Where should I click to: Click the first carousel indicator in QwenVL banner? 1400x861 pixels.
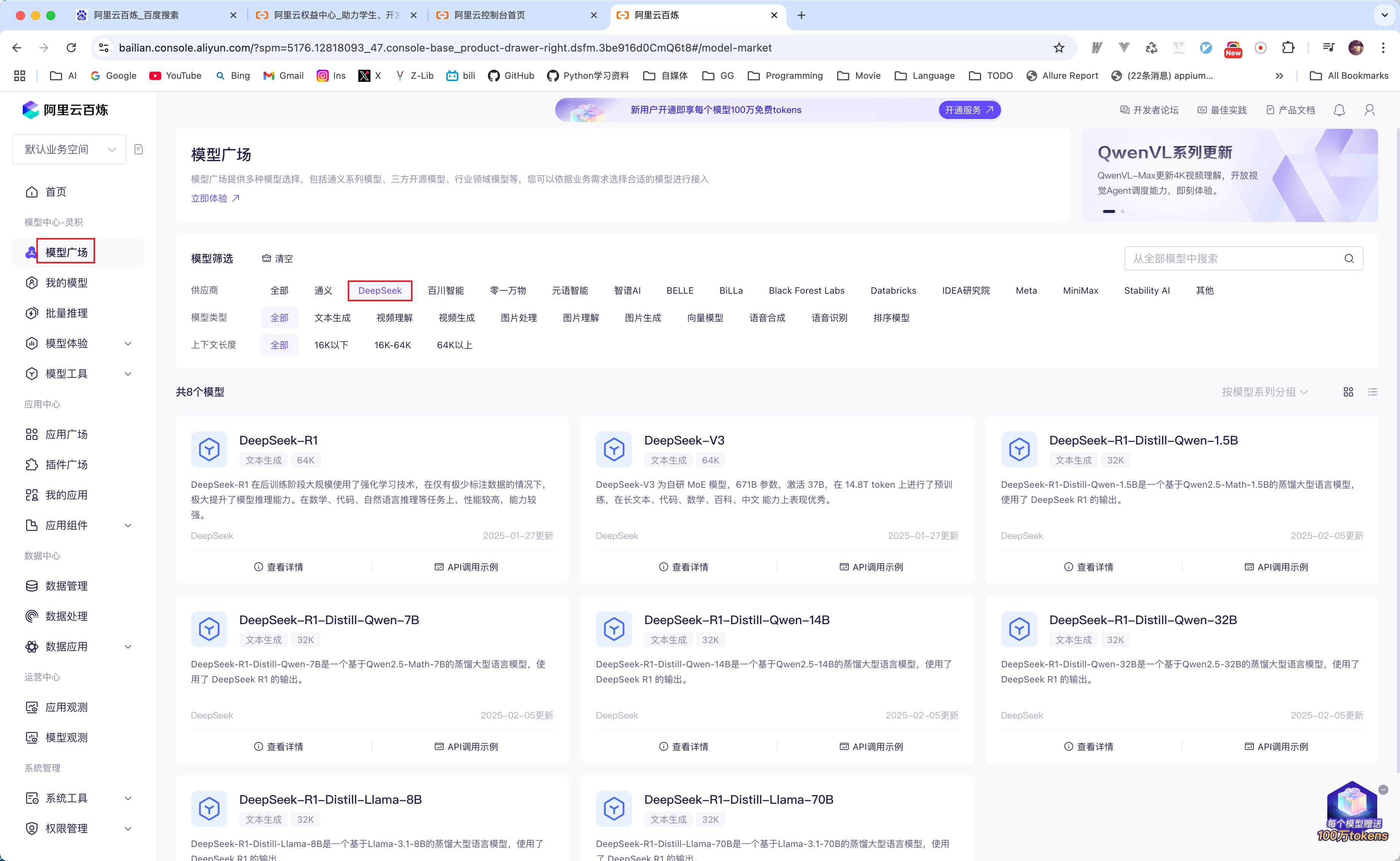tap(1109, 211)
